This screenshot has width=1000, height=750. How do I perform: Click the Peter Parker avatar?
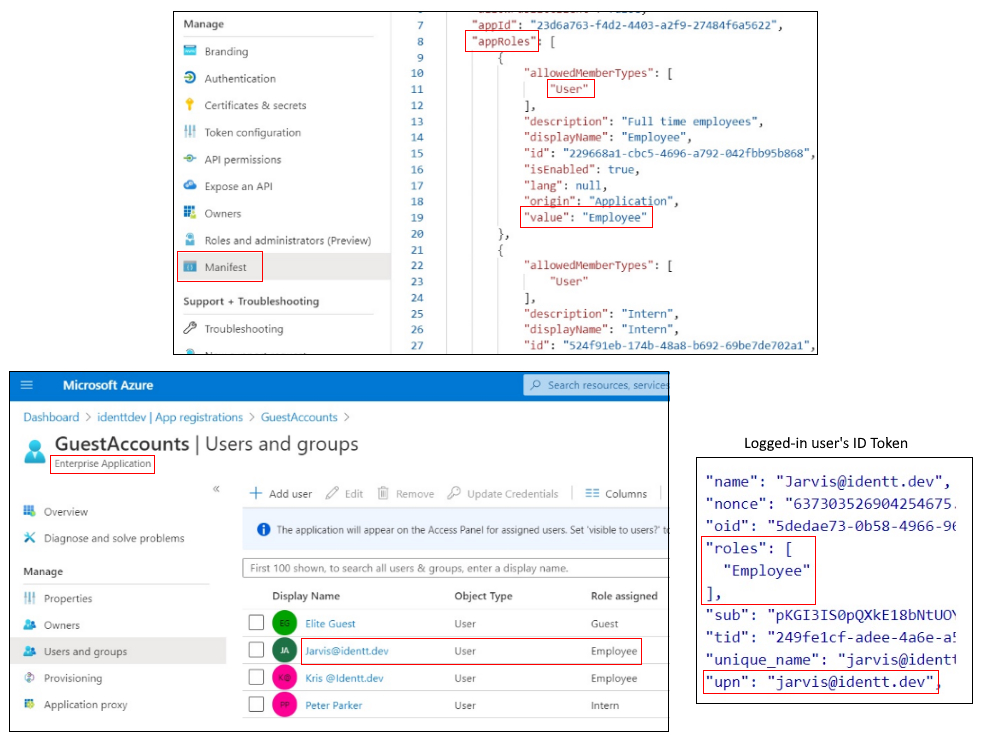point(284,705)
